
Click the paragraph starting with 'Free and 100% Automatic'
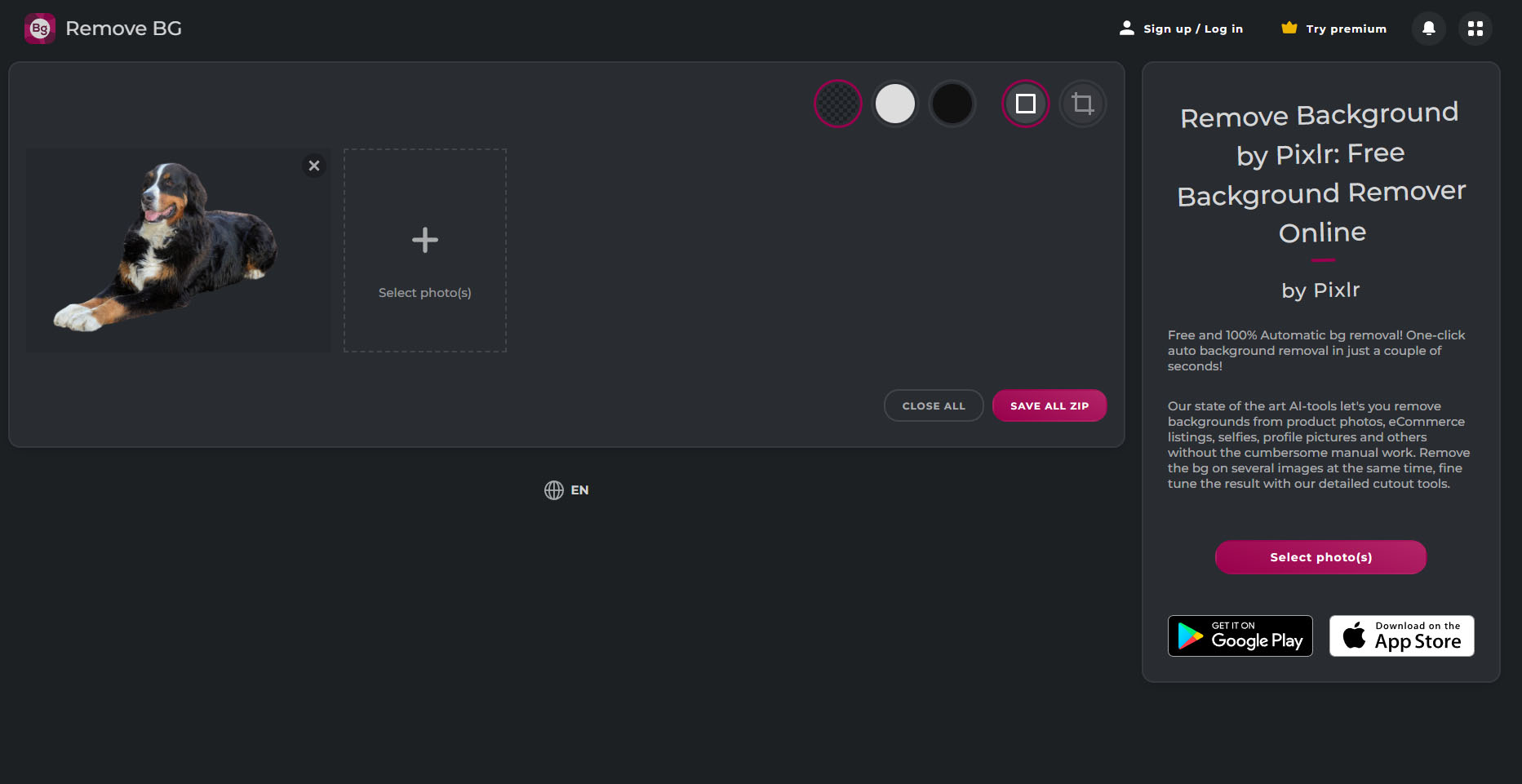(1316, 351)
